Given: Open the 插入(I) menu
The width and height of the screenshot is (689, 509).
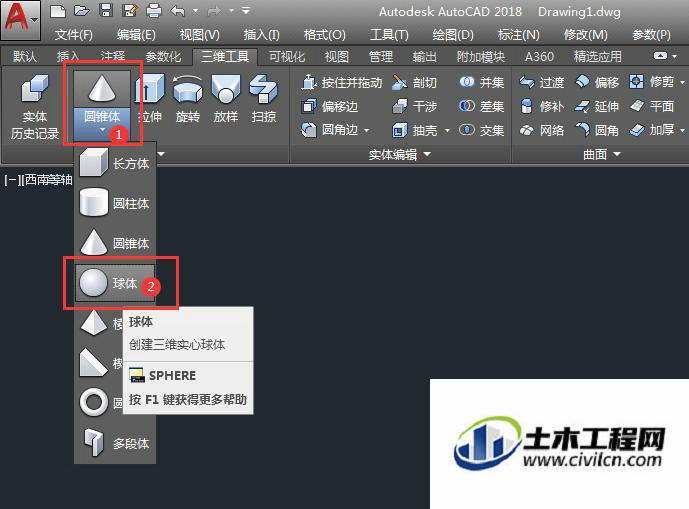Looking at the screenshot, I should click(261, 35).
